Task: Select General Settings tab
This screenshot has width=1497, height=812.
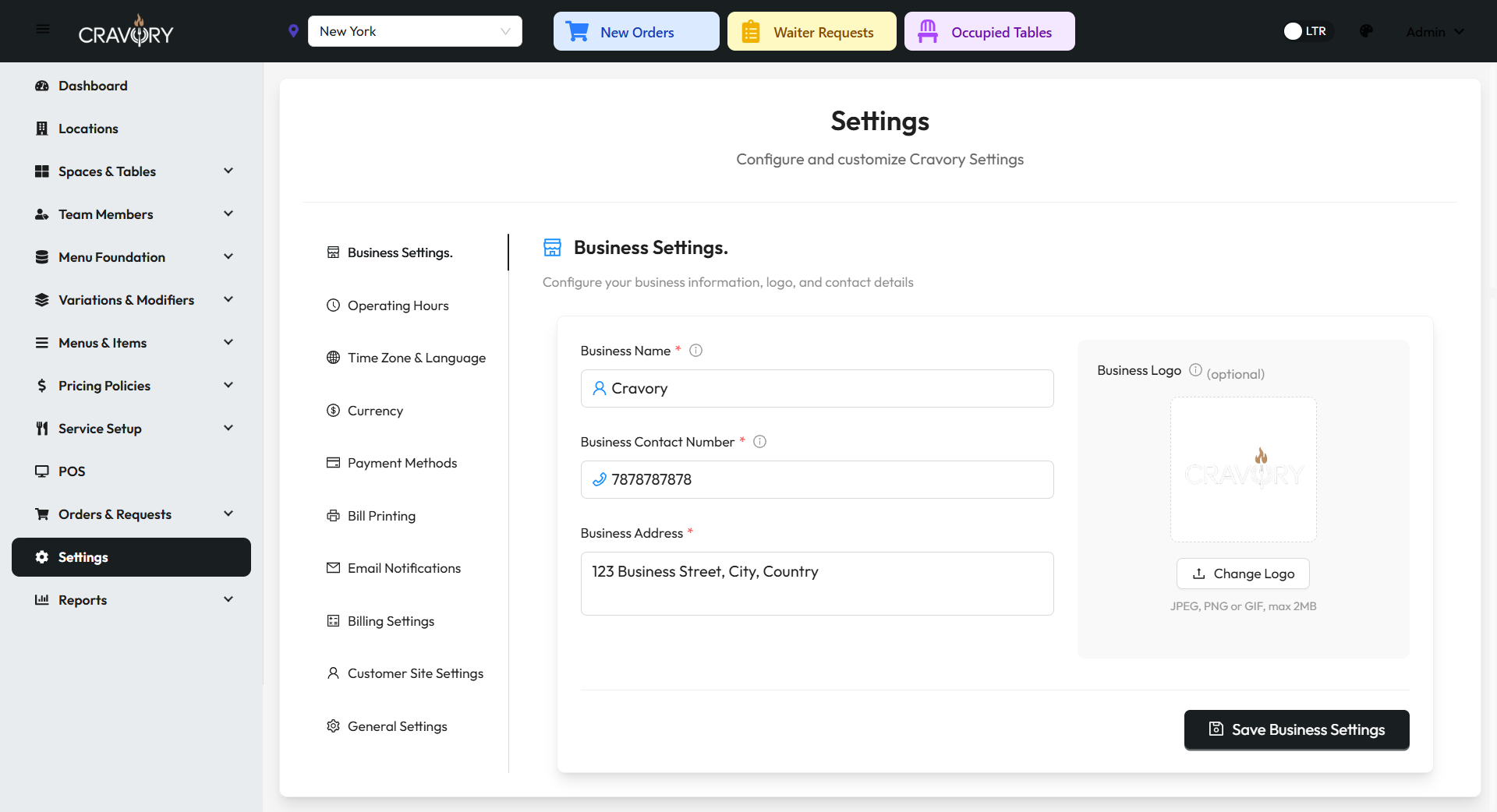Action: point(405,726)
